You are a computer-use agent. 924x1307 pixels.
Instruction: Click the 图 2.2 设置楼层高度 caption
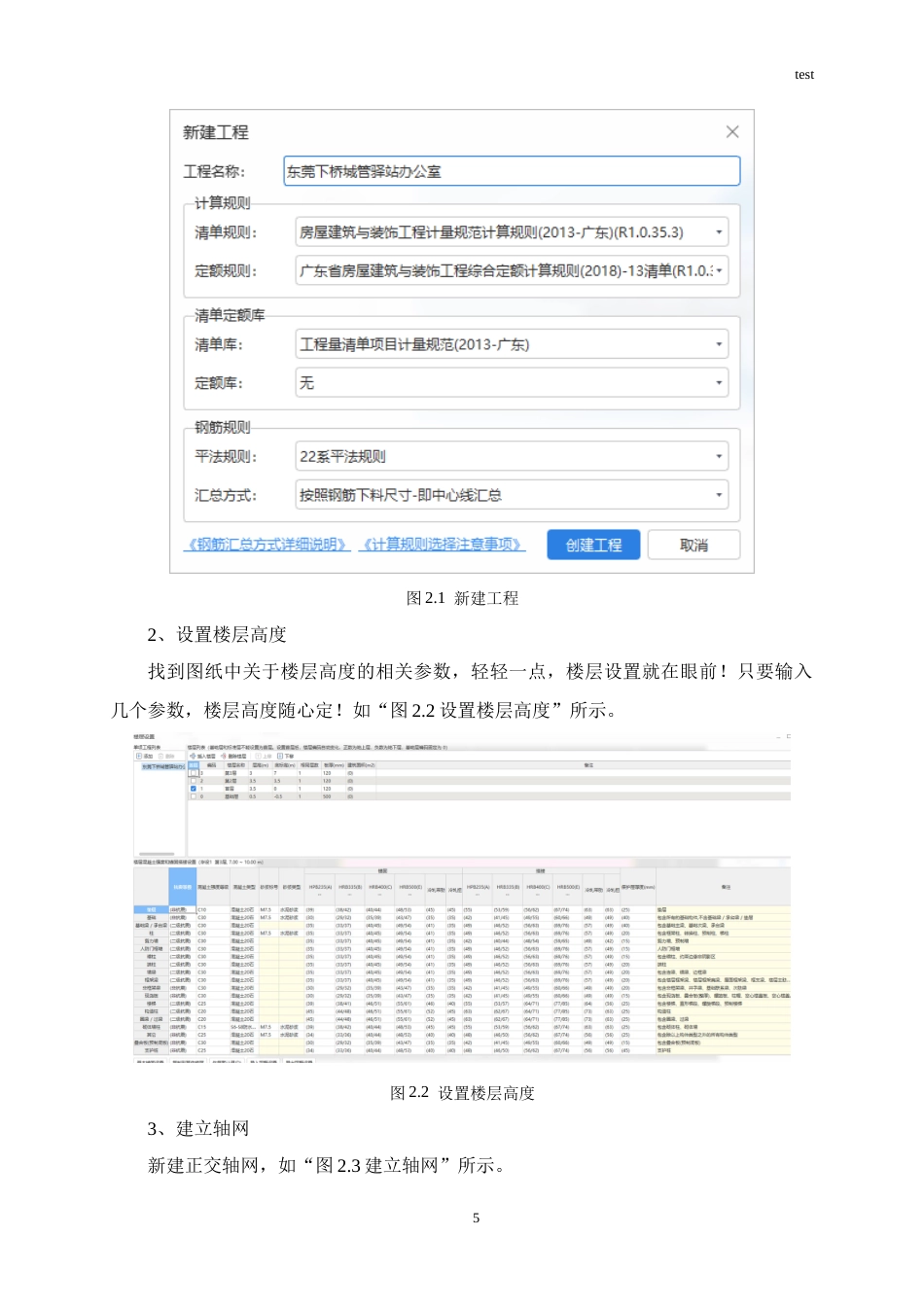462,1093
